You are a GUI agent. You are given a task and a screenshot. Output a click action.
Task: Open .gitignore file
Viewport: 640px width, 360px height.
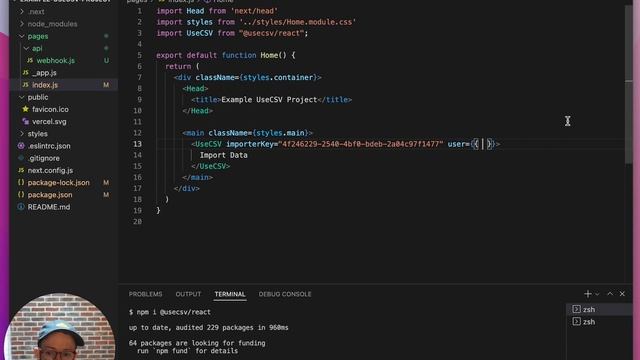[44, 158]
